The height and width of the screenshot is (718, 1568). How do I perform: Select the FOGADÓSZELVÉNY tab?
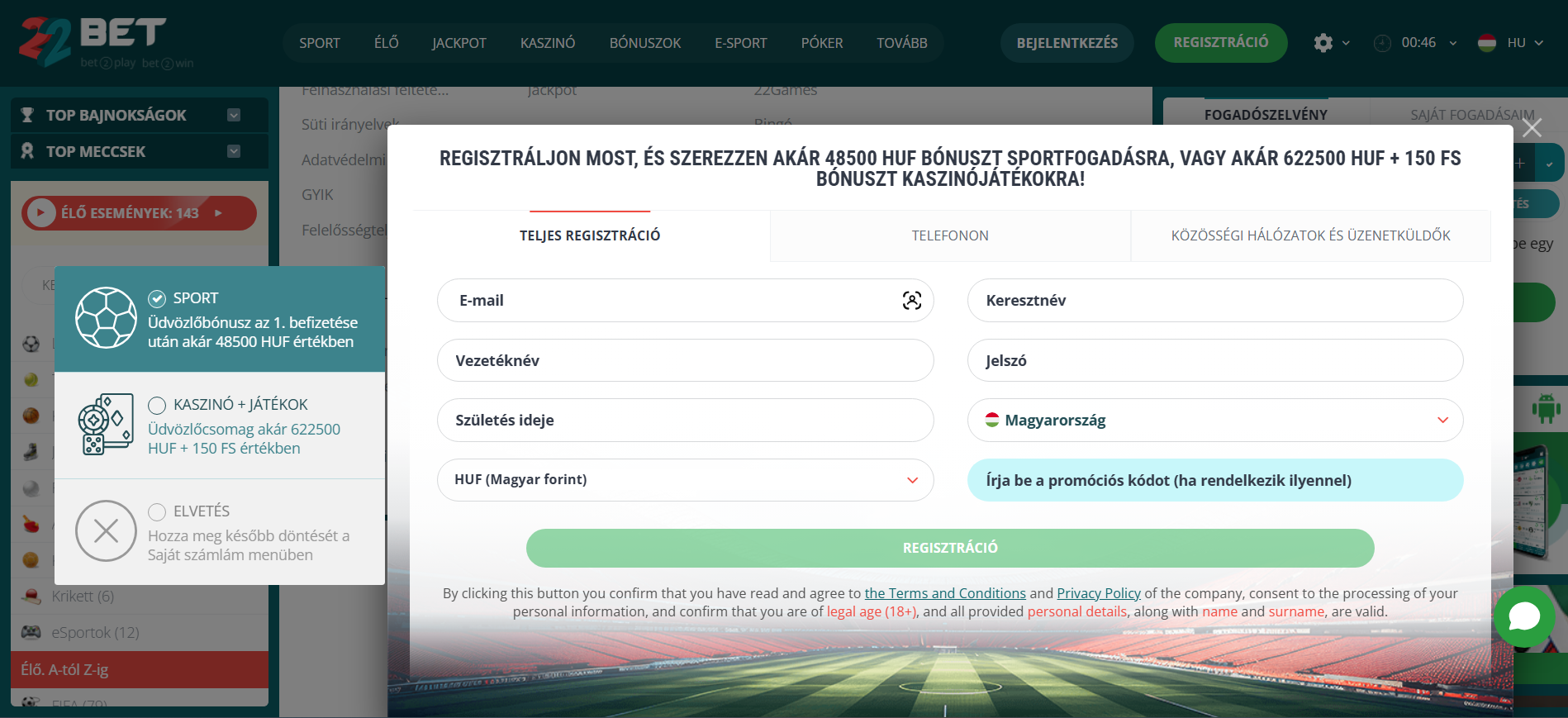coord(1266,115)
